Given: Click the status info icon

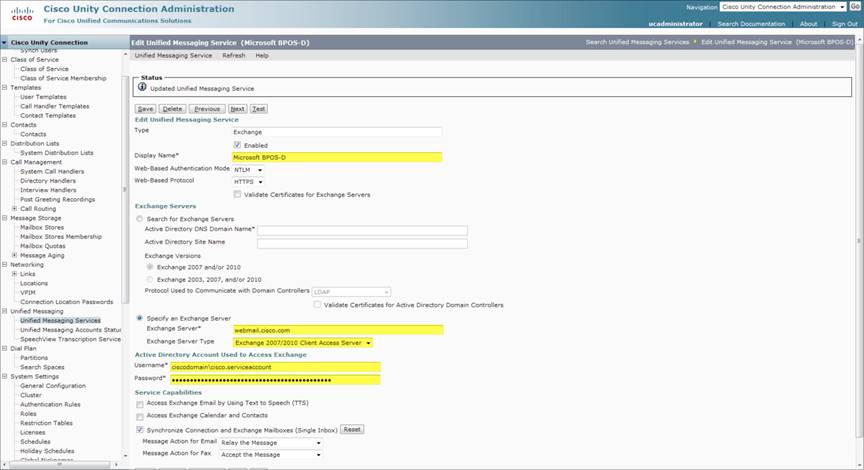Looking at the screenshot, I should [142, 87].
